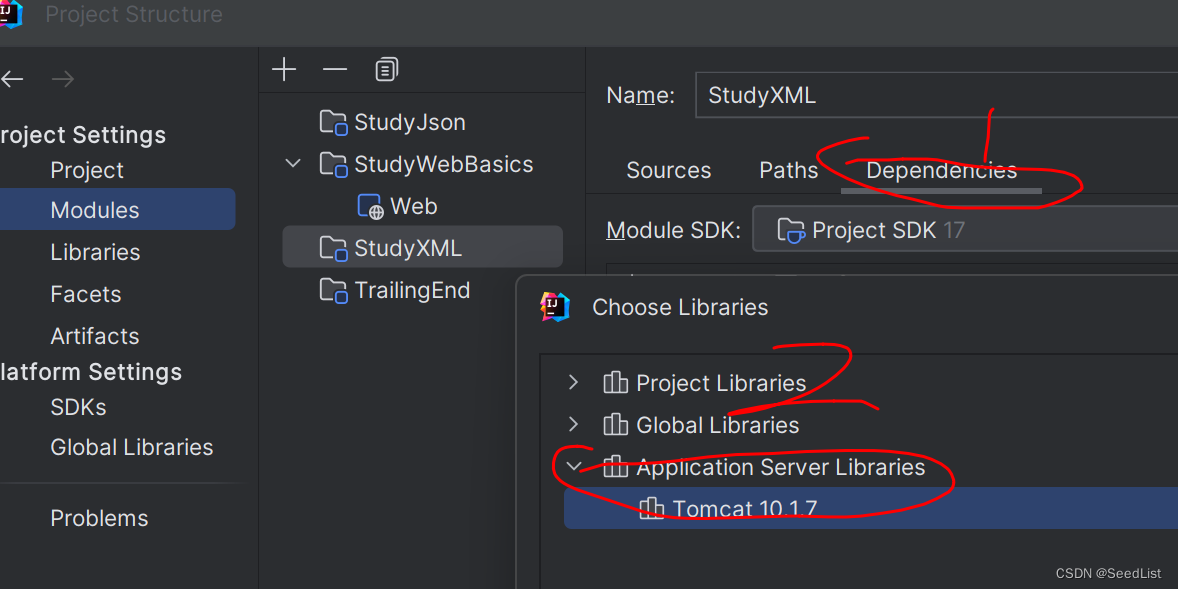Viewport: 1178px width, 589px height.
Task: Expand the Project Libraries node
Action: (574, 383)
